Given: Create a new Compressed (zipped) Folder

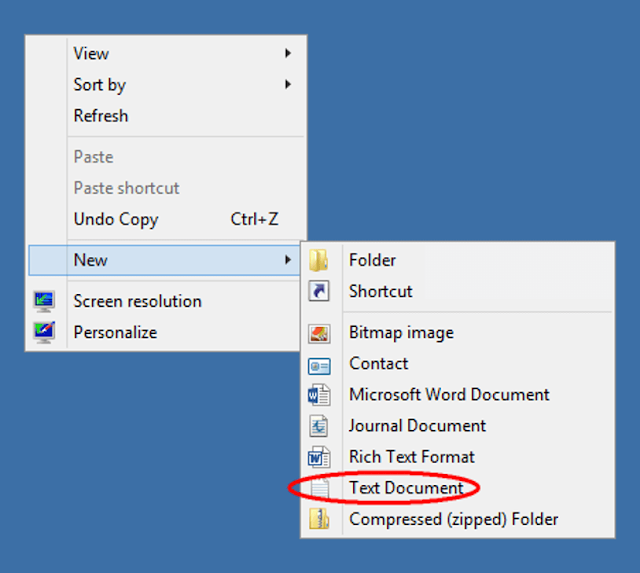Looking at the screenshot, I should pos(458,519).
